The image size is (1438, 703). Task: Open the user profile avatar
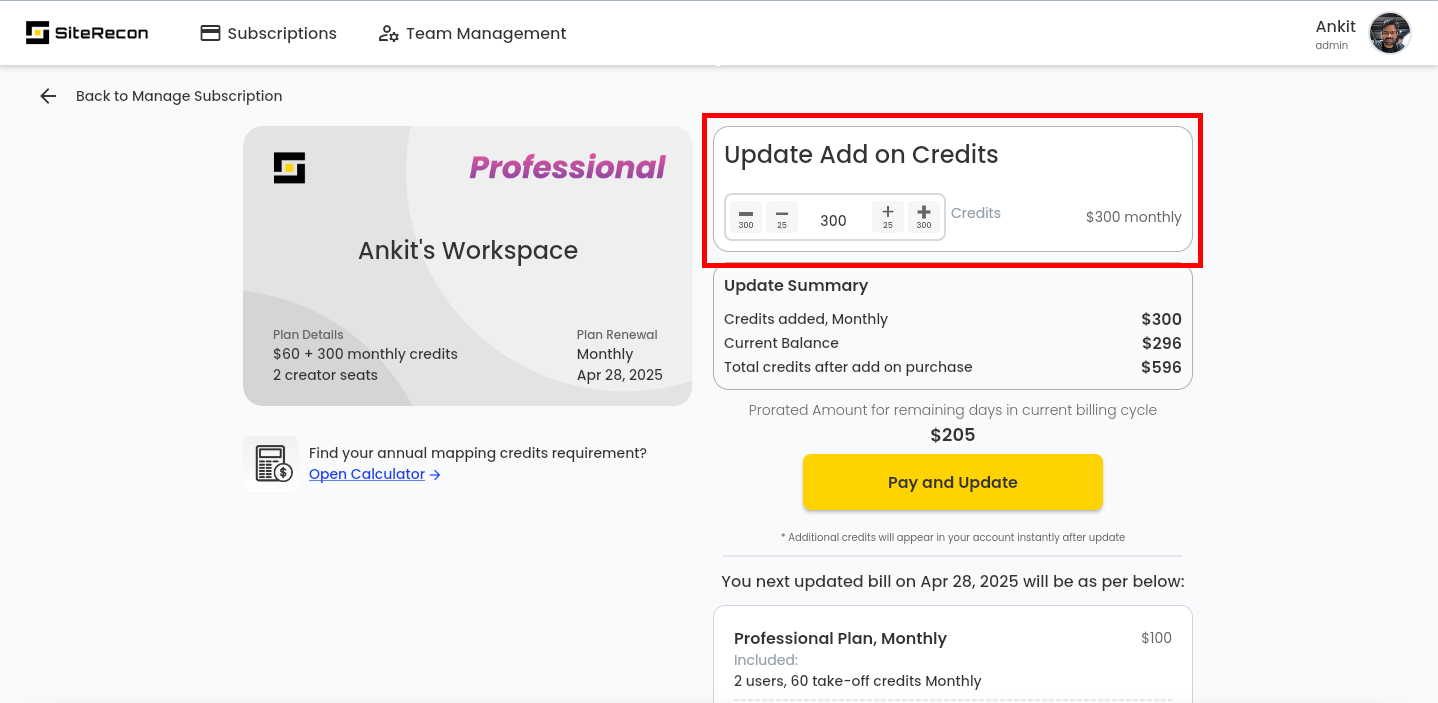tap(1389, 33)
